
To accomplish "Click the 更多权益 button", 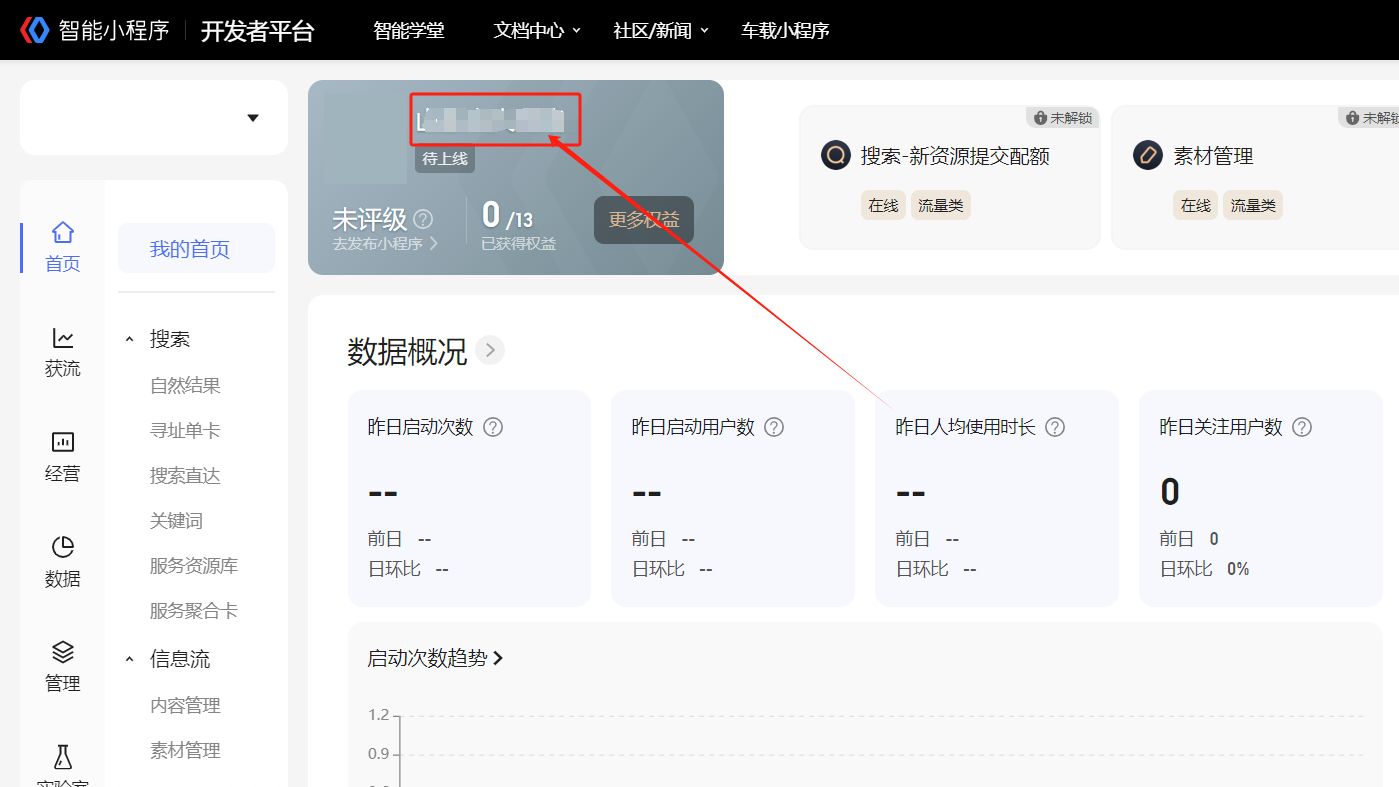I will pos(643,220).
